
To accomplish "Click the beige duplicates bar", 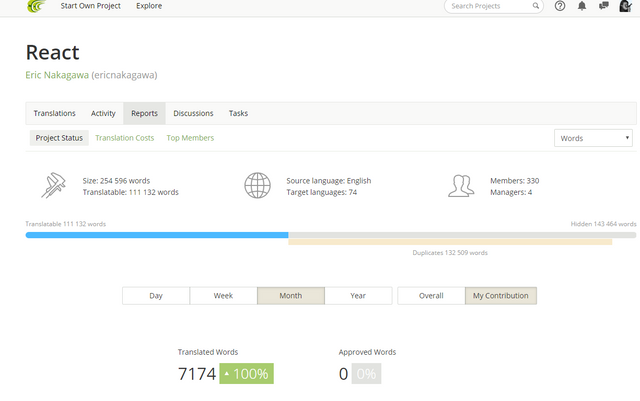I will click(450, 242).
